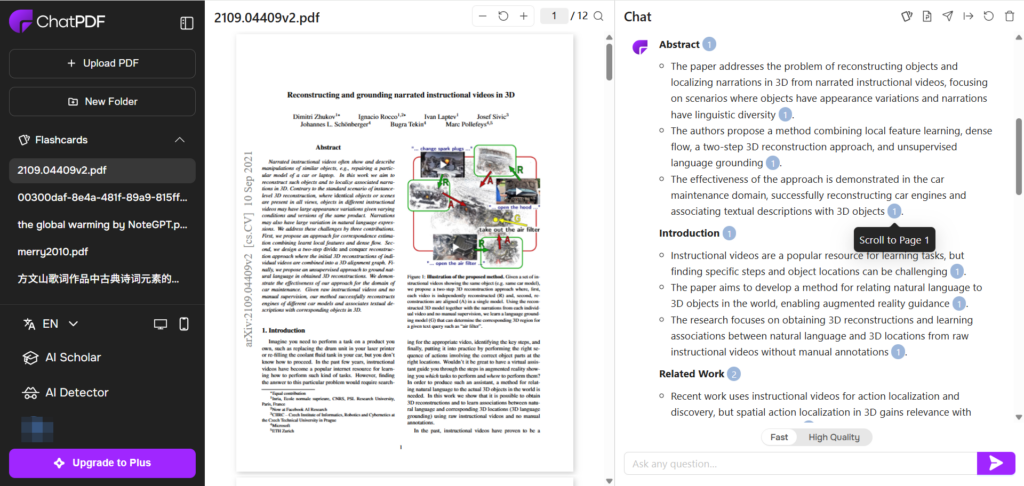This screenshot has height=486, width=1024.
Task: Send the message with purple arrow button
Action: click(996, 463)
